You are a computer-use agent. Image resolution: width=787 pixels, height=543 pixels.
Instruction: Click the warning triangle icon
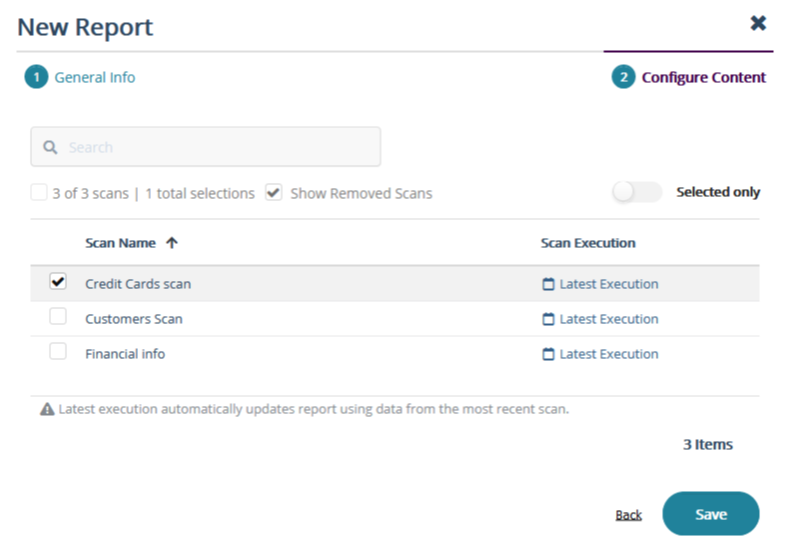[x=47, y=409]
